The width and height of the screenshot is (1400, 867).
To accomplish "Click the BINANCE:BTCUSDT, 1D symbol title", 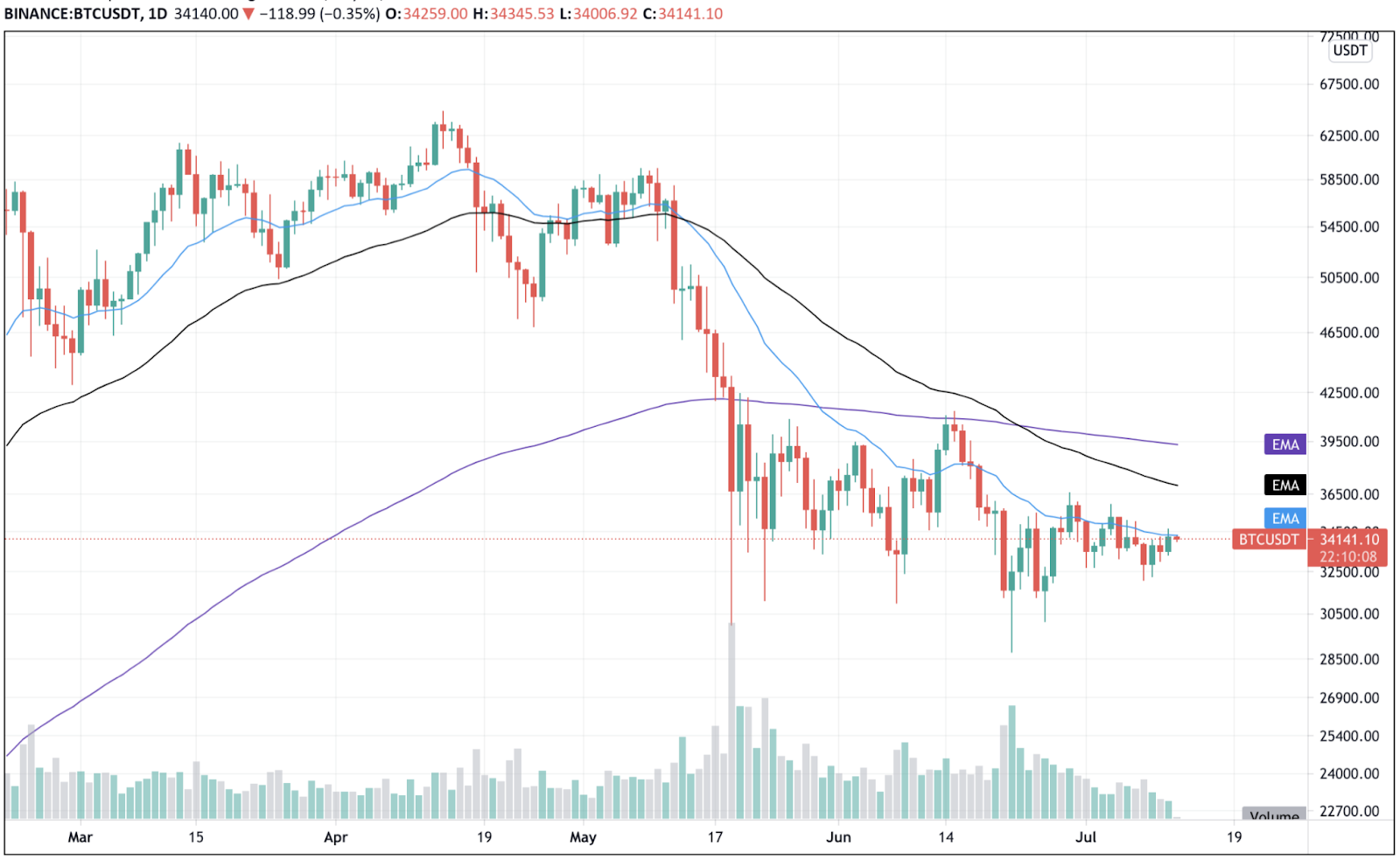I will pyautogui.click(x=86, y=14).
